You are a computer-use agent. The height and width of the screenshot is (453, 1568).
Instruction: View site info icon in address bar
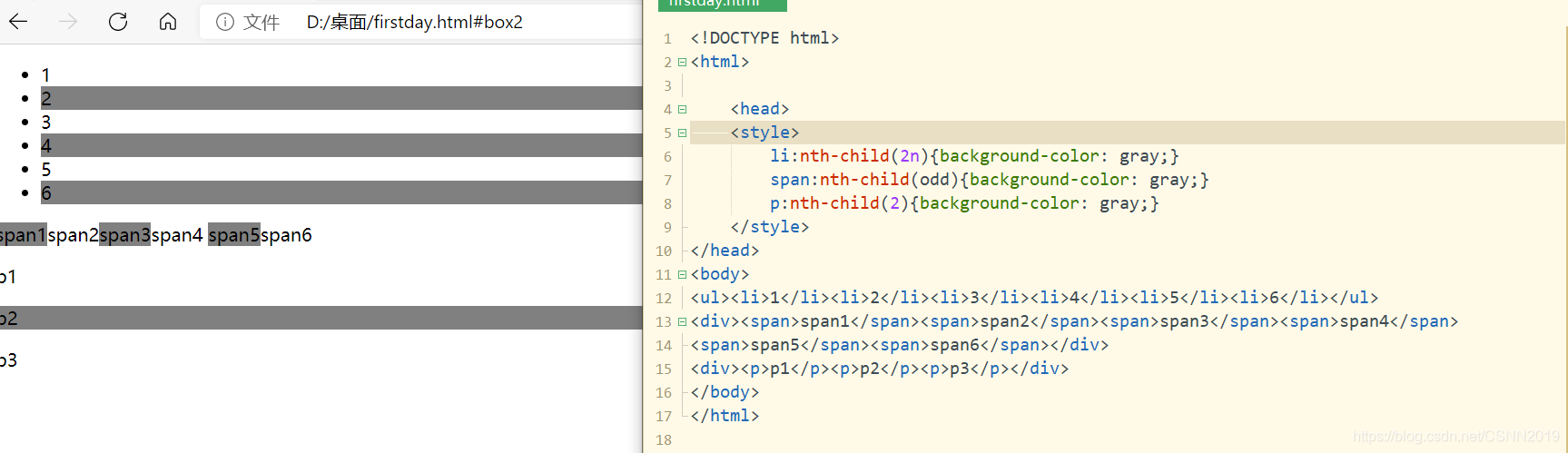225,22
